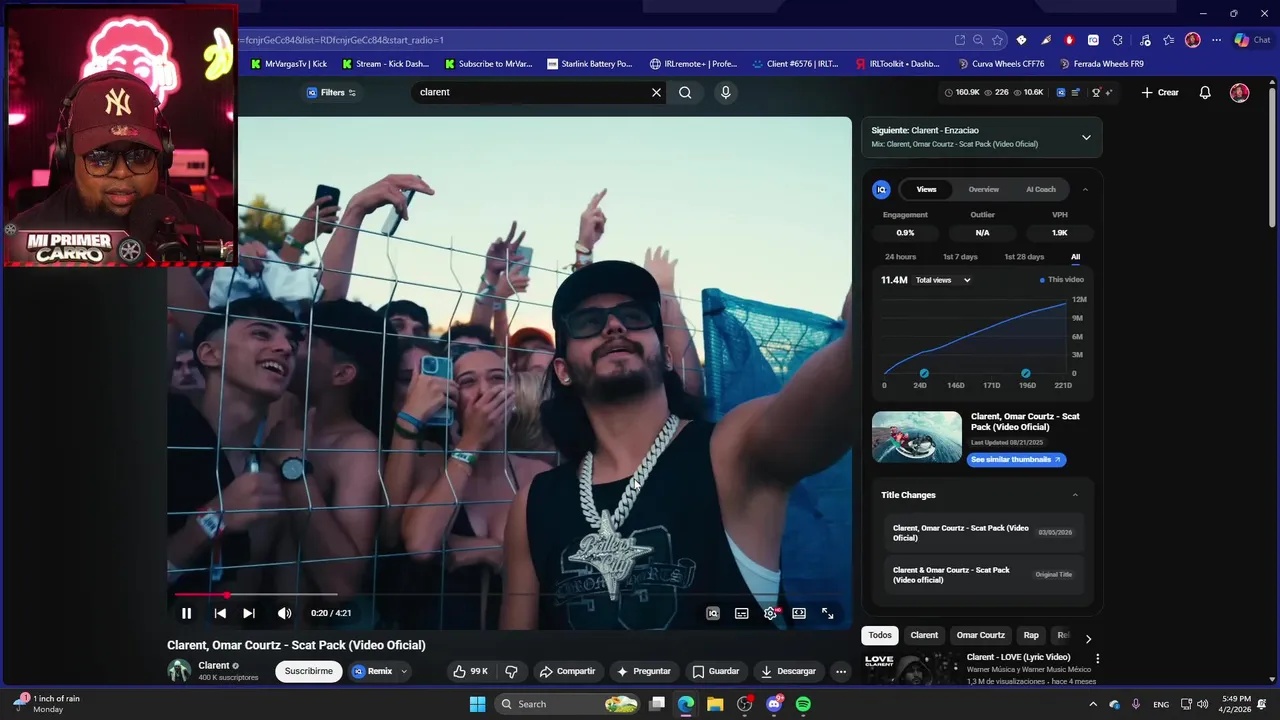Click the sparkle icon in the stats bar
Screen dimensions: 1280x720
tap(1109, 92)
